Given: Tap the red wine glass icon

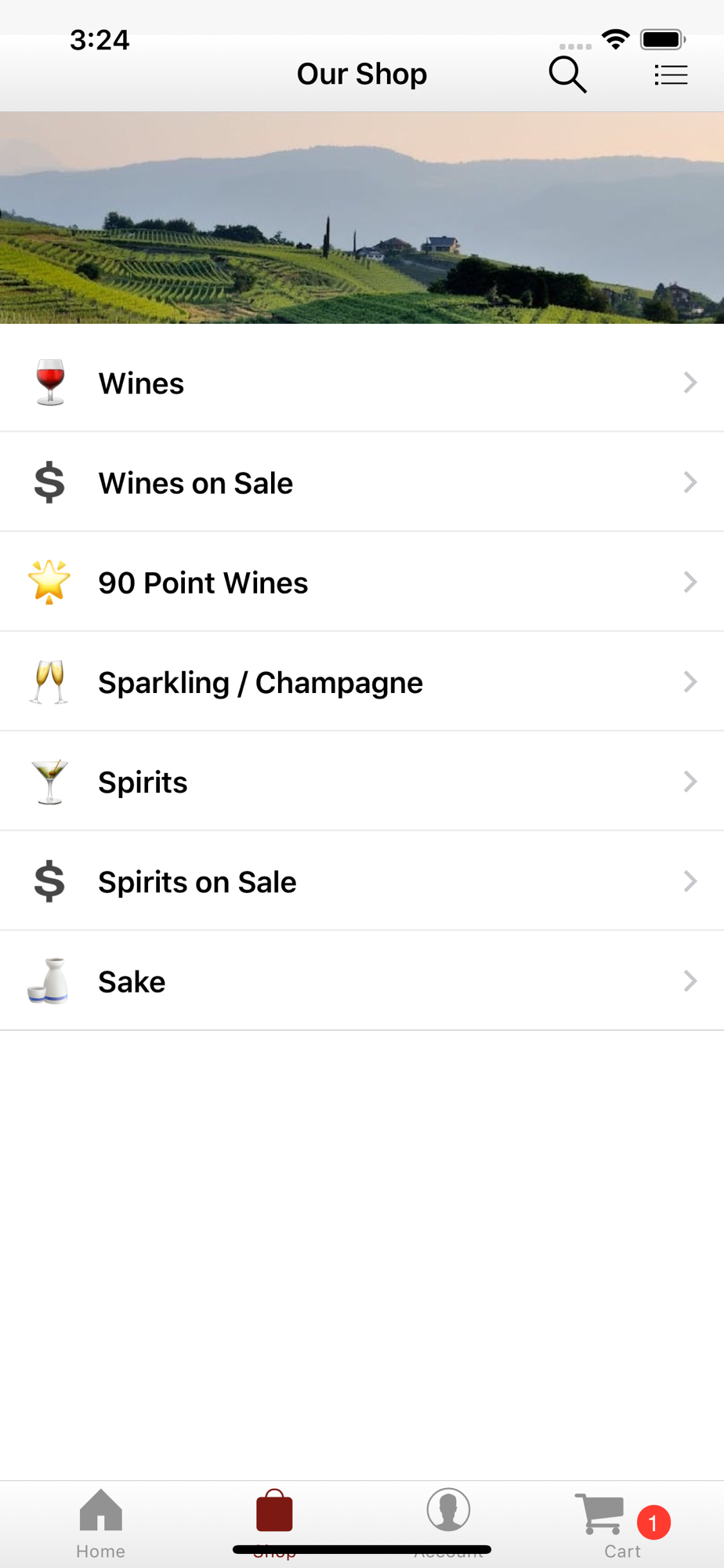Looking at the screenshot, I should coord(50,383).
